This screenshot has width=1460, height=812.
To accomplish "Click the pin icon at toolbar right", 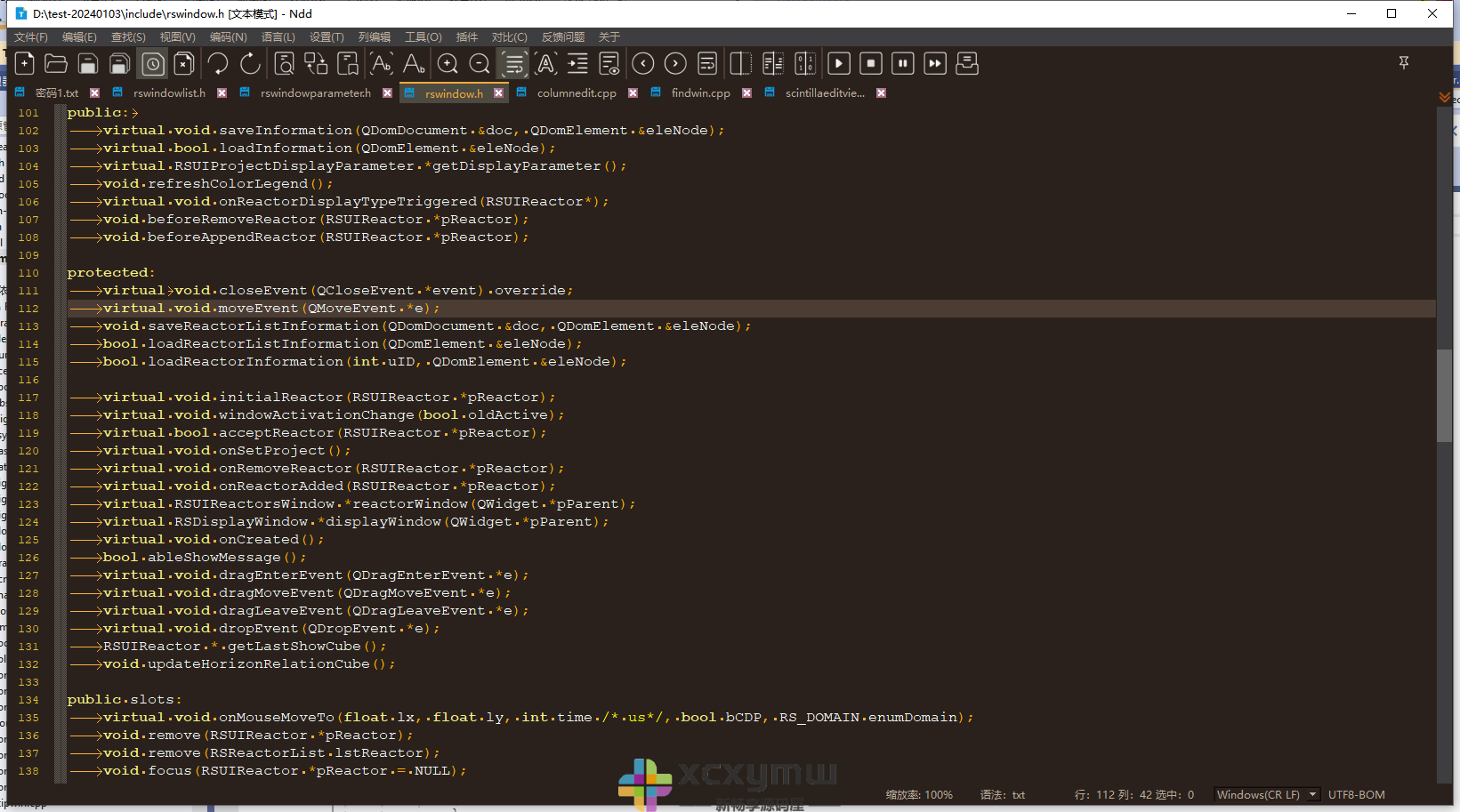I will point(1404,62).
